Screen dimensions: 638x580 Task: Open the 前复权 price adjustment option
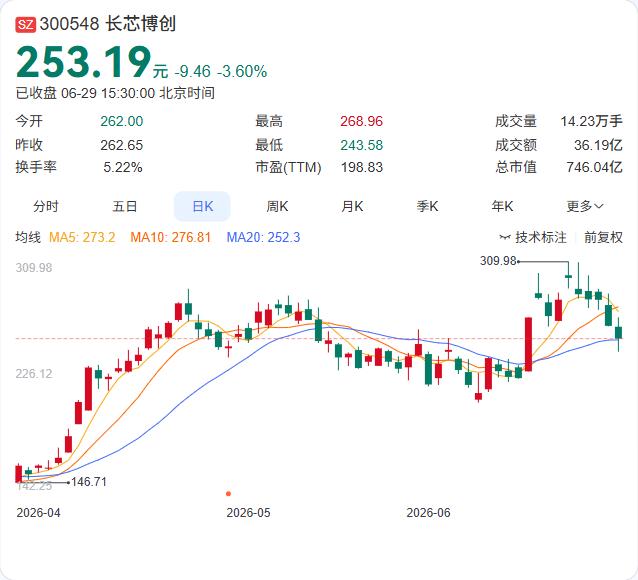pos(603,237)
